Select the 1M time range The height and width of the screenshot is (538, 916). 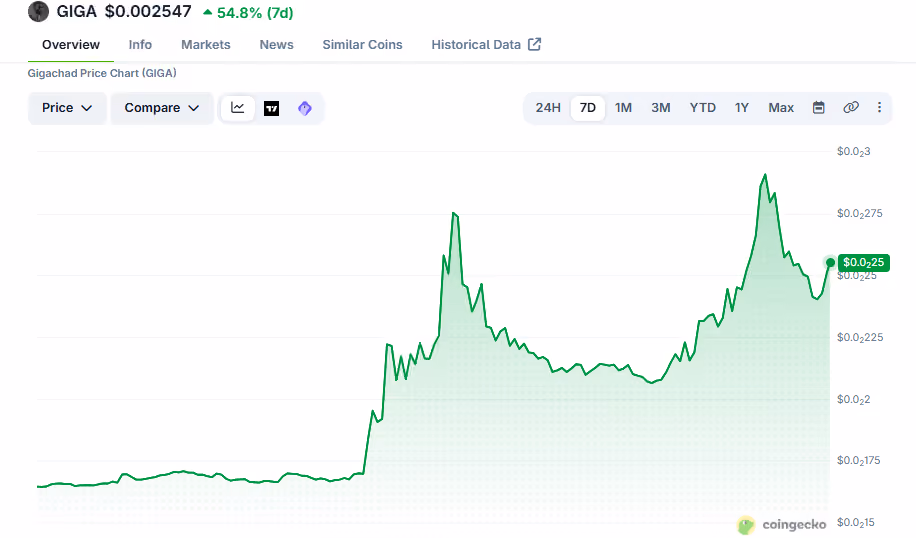point(623,108)
